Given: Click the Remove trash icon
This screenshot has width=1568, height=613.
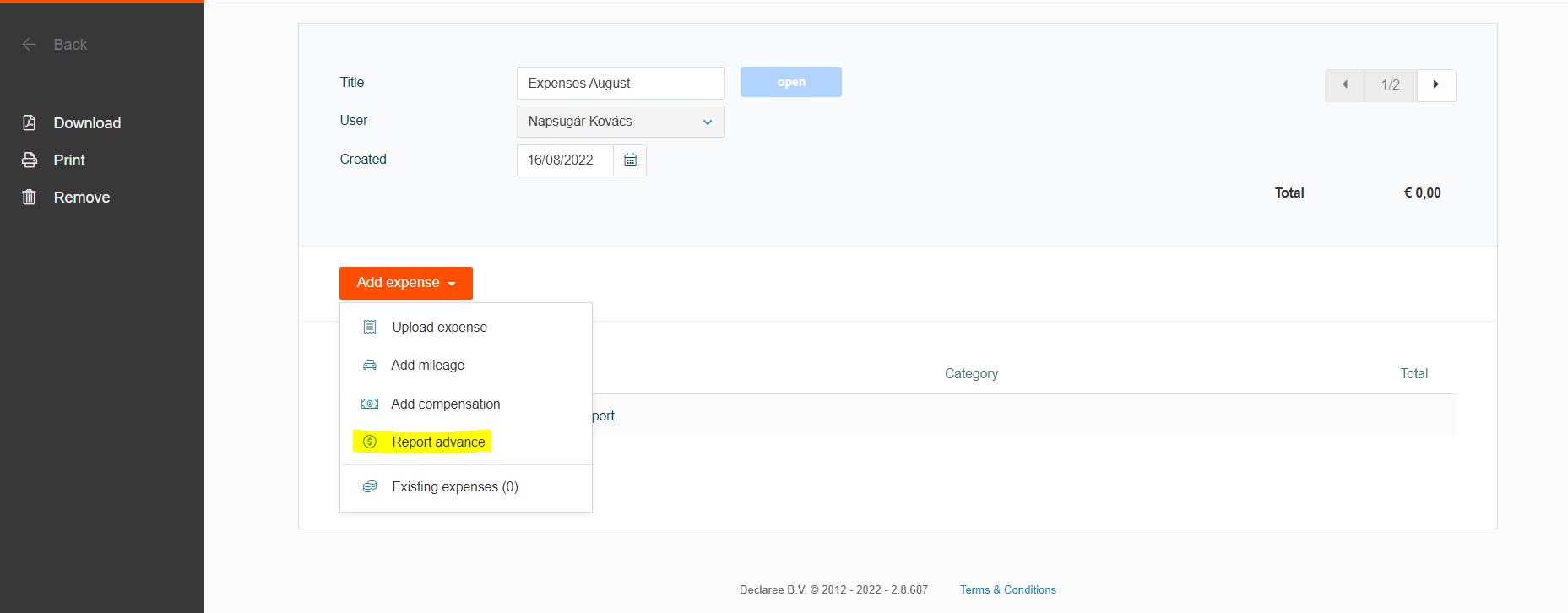Looking at the screenshot, I should pyautogui.click(x=30, y=198).
